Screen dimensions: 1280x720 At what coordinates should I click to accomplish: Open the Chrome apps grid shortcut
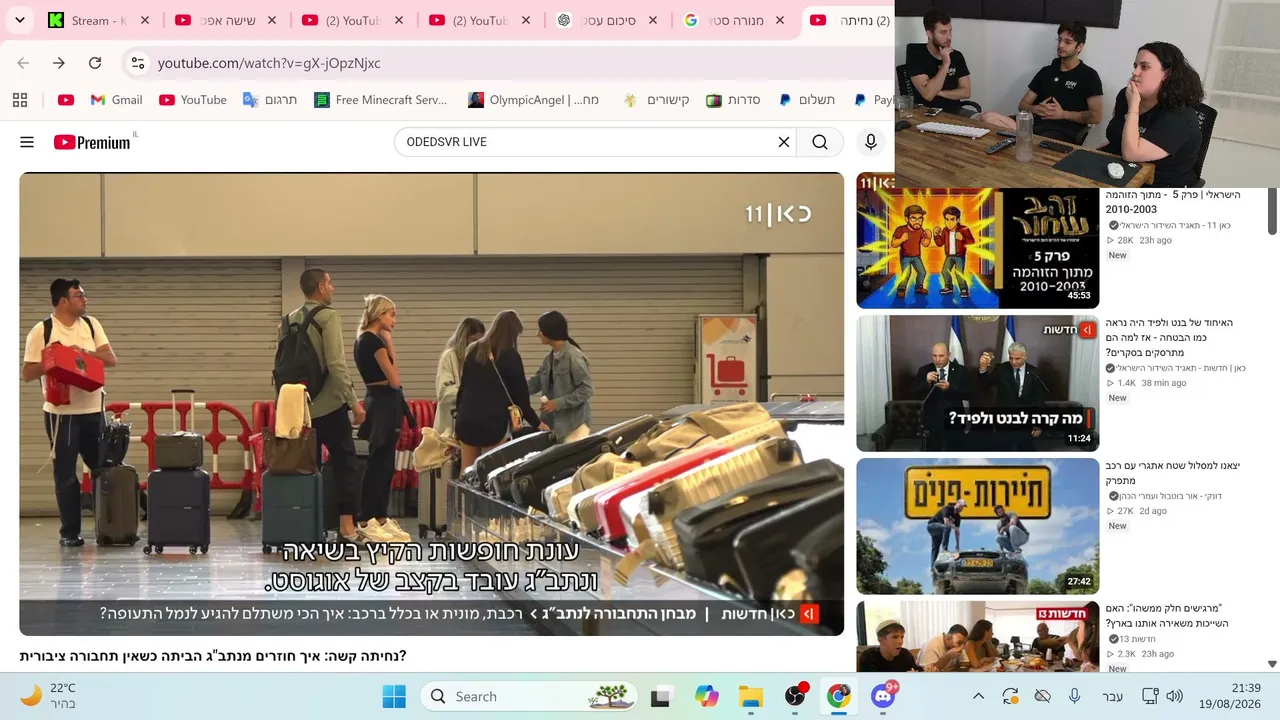tap(20, 100)
